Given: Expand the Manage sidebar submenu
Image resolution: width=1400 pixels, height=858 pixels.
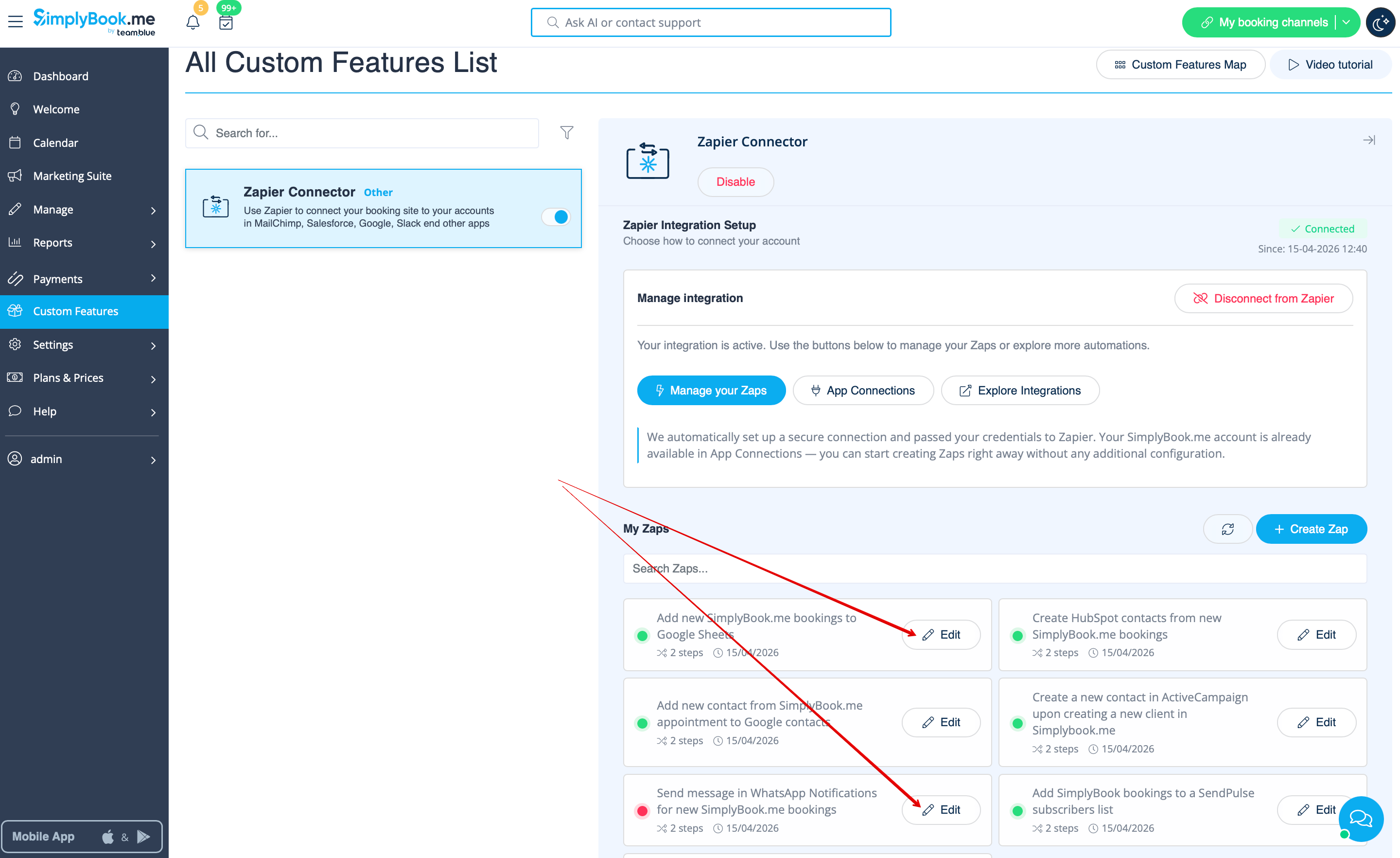Looking at the screenshot, I should [x=153, y=210].
